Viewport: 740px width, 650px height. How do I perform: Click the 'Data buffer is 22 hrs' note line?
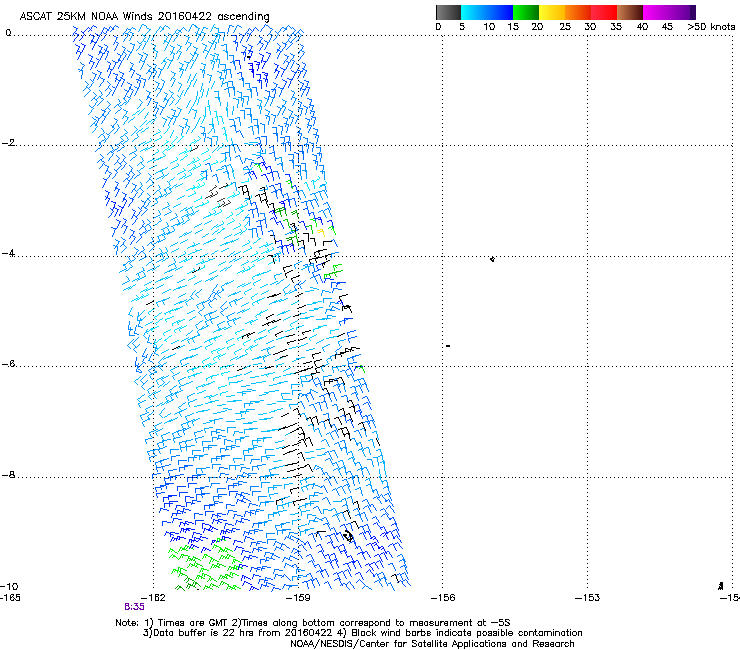click(x=362, y=633)
